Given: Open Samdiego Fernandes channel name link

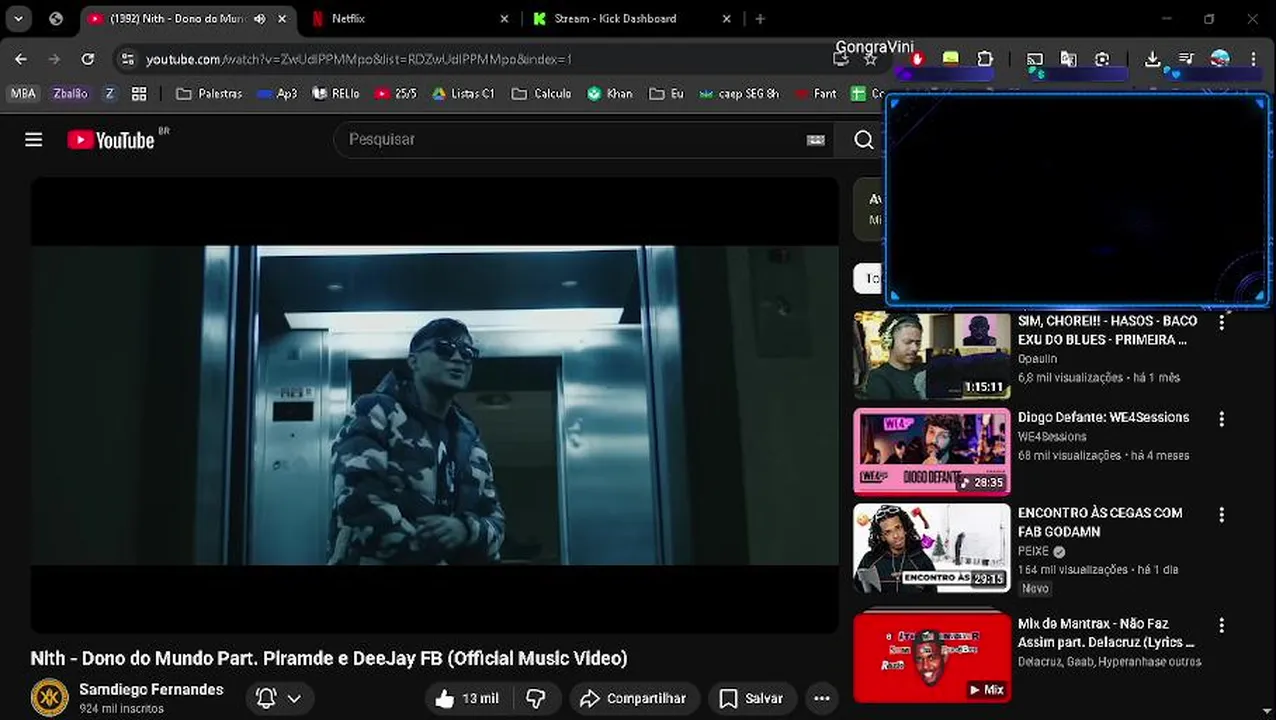Looking at the screenshot, I should tap(151, 689).
